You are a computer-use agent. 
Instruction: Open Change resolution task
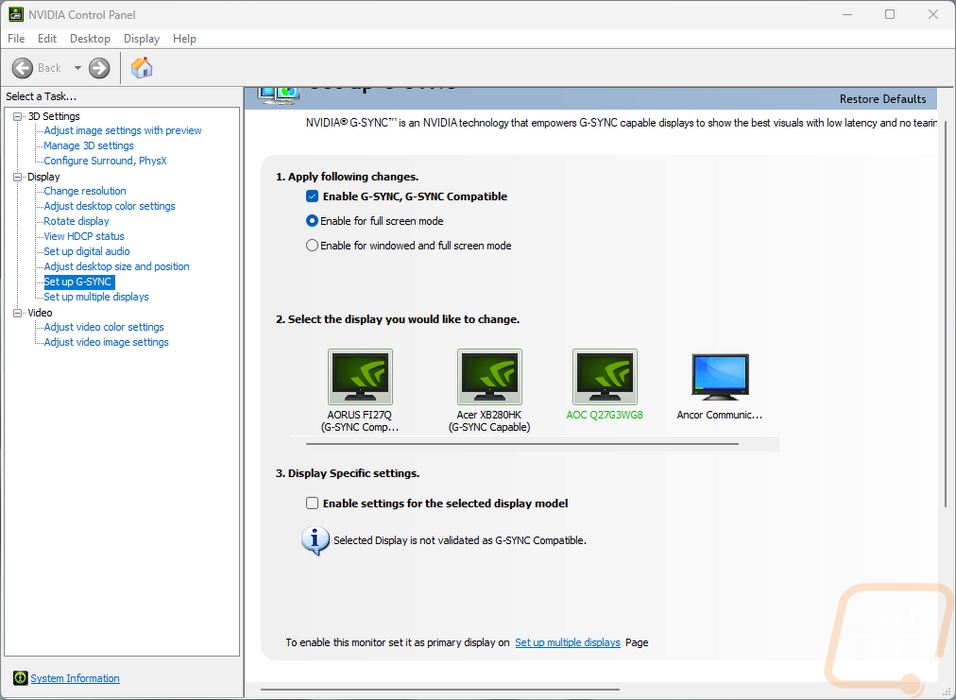point(85,191)
